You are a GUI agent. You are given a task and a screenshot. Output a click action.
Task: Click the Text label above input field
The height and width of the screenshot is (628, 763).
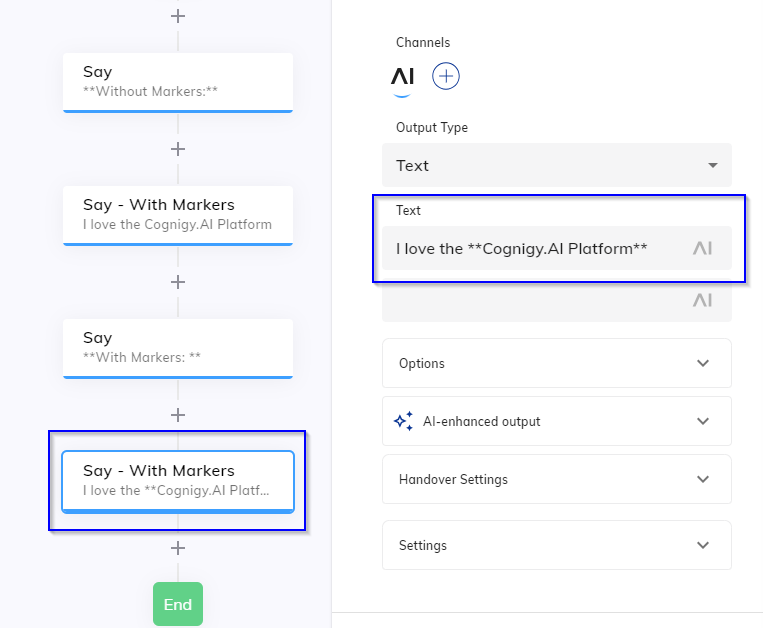coord(408,211)
